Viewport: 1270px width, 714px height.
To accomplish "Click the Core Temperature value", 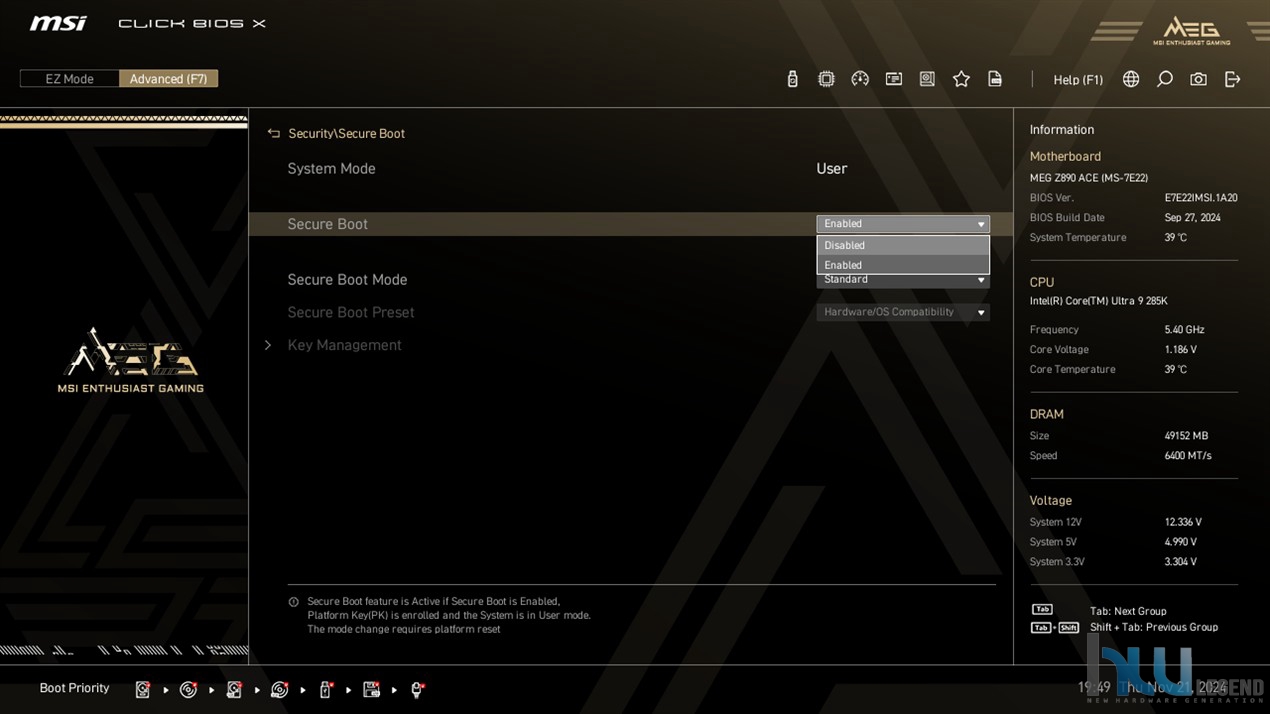I will coord(1175,370).
